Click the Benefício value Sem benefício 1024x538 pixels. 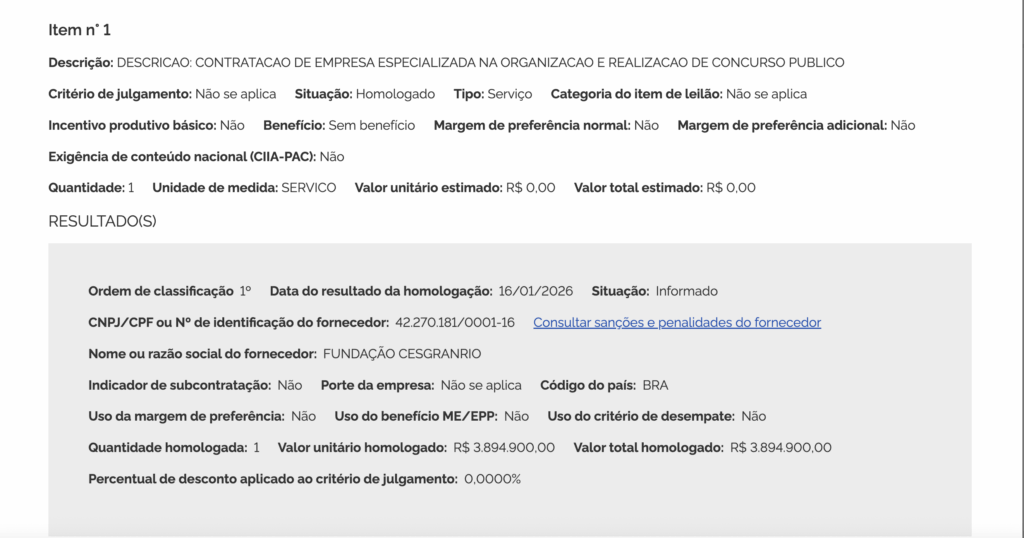click(371, 126)
